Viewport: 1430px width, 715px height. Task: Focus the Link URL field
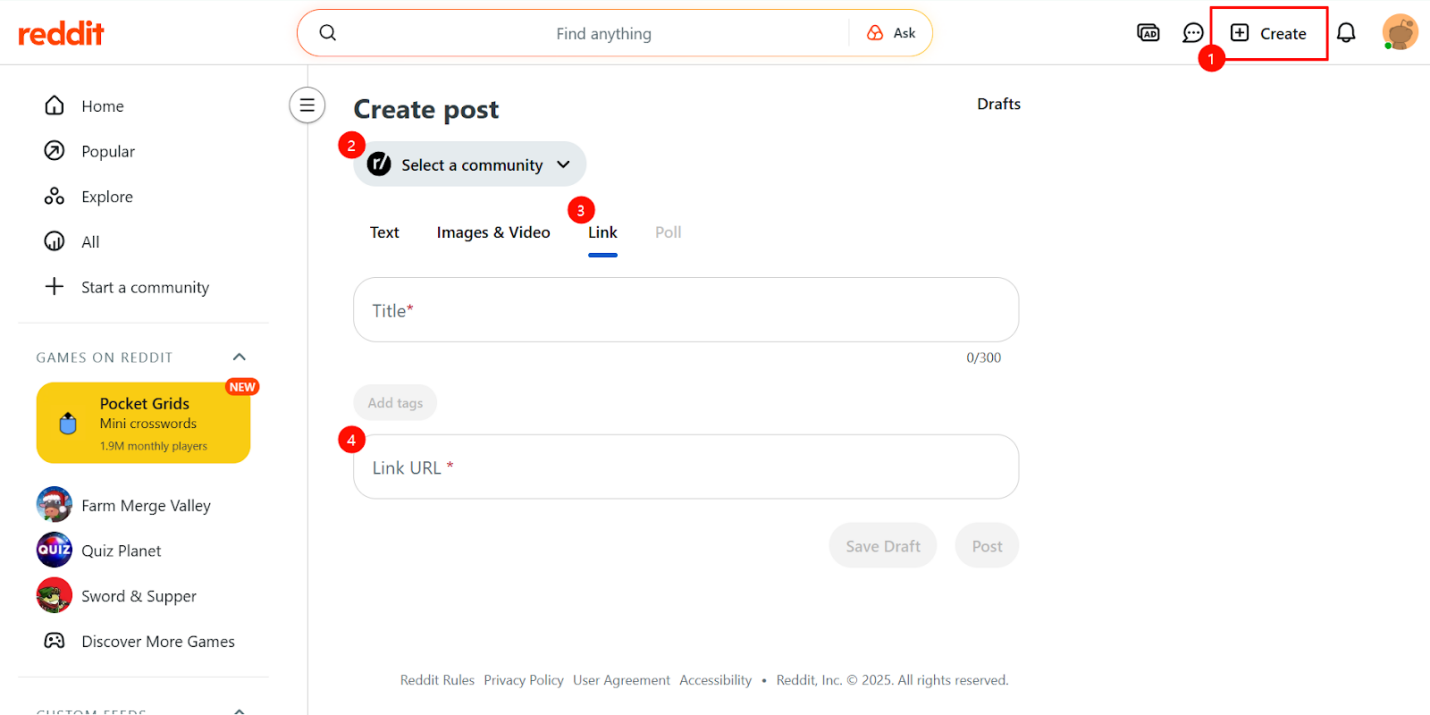[x=685, y=467]
